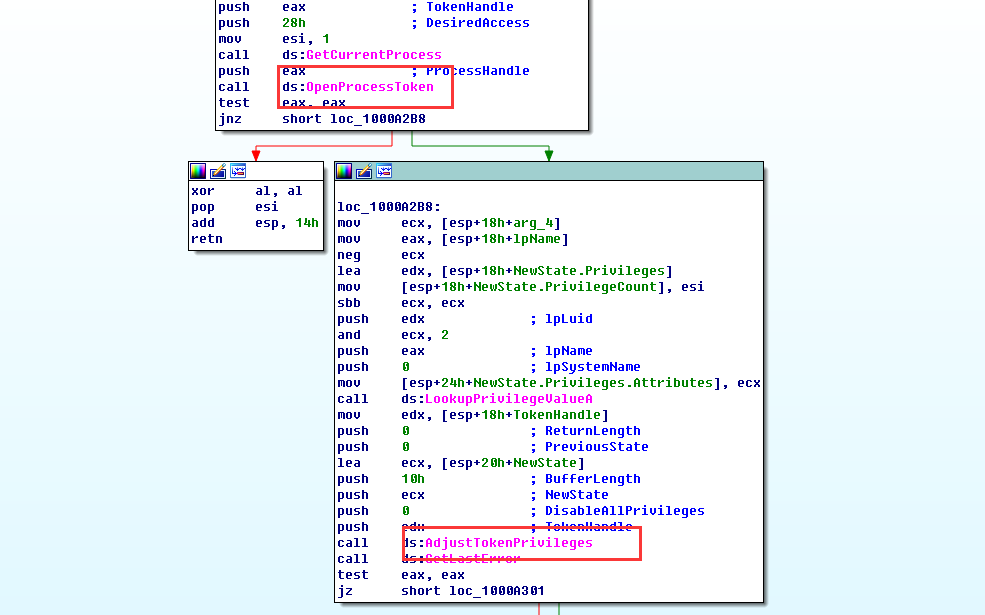Click the GetLastError function name
The image size is (985, 615).
click(472, 559)
